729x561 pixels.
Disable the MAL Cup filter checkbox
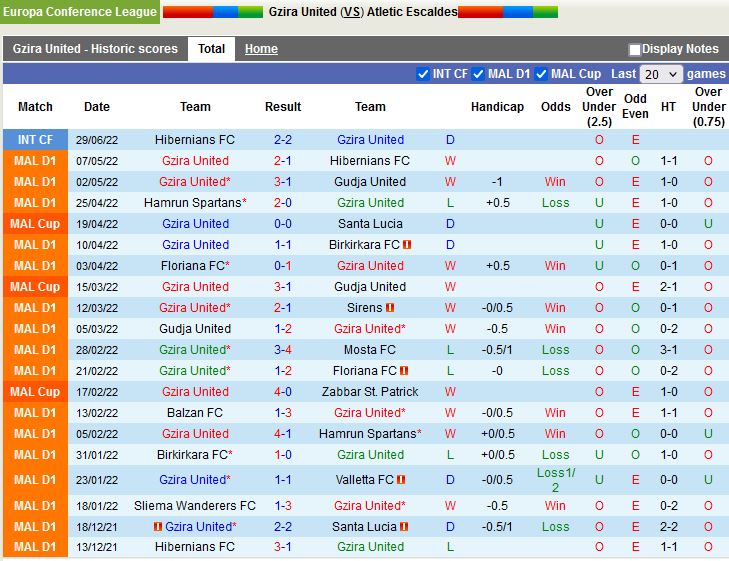(x=542, y=74)
